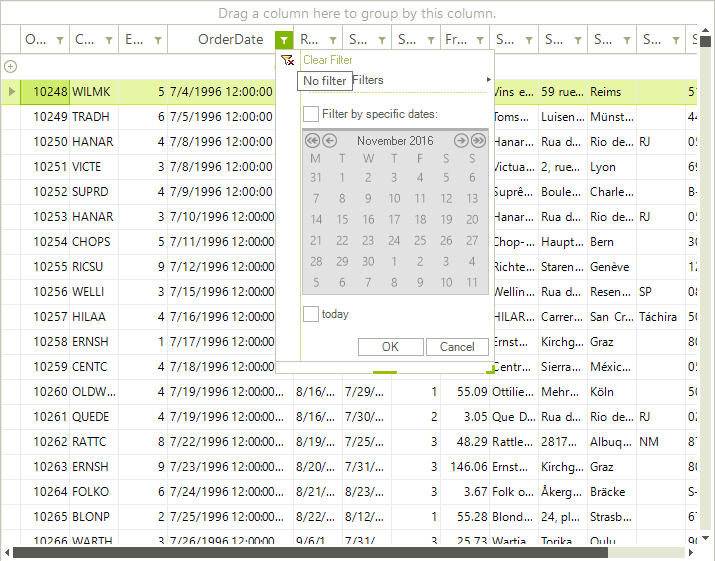Go to previous month in calendar
This screenshot has height=561, width=715.
pyautogui.click(x=329, y=141)
